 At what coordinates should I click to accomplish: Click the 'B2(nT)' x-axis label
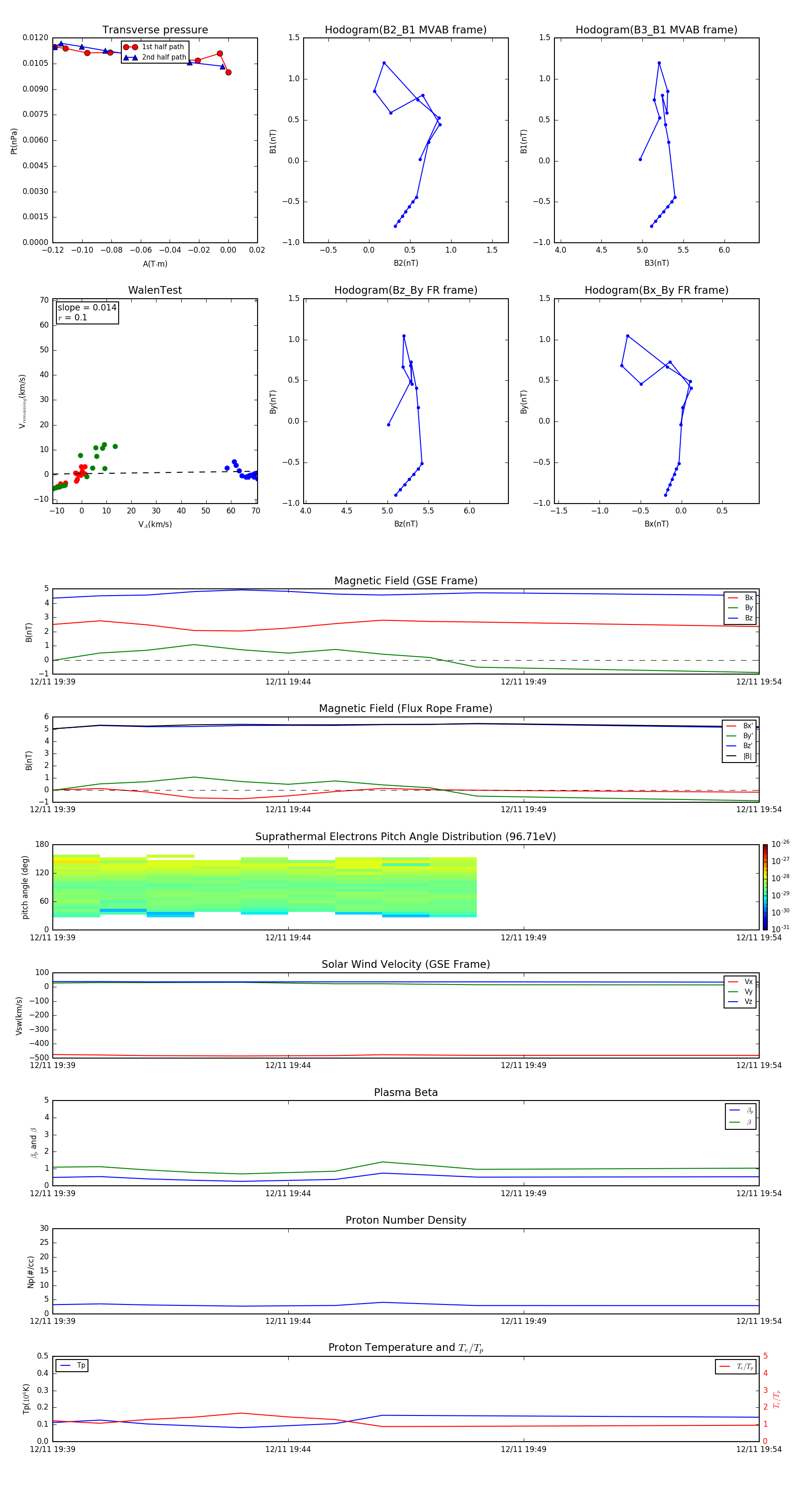click(406, 263)
